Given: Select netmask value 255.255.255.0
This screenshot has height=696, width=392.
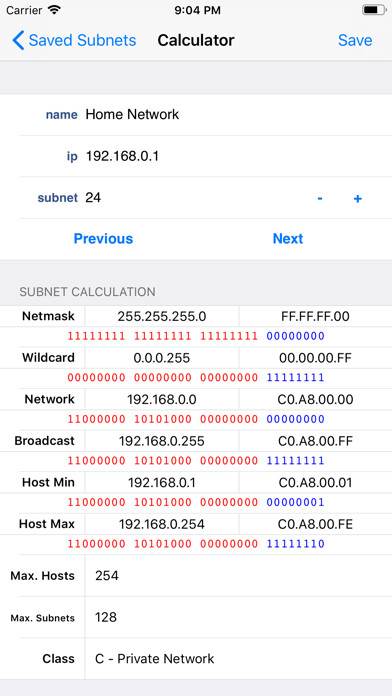Looking at the screenshot, I should [162, 316].
